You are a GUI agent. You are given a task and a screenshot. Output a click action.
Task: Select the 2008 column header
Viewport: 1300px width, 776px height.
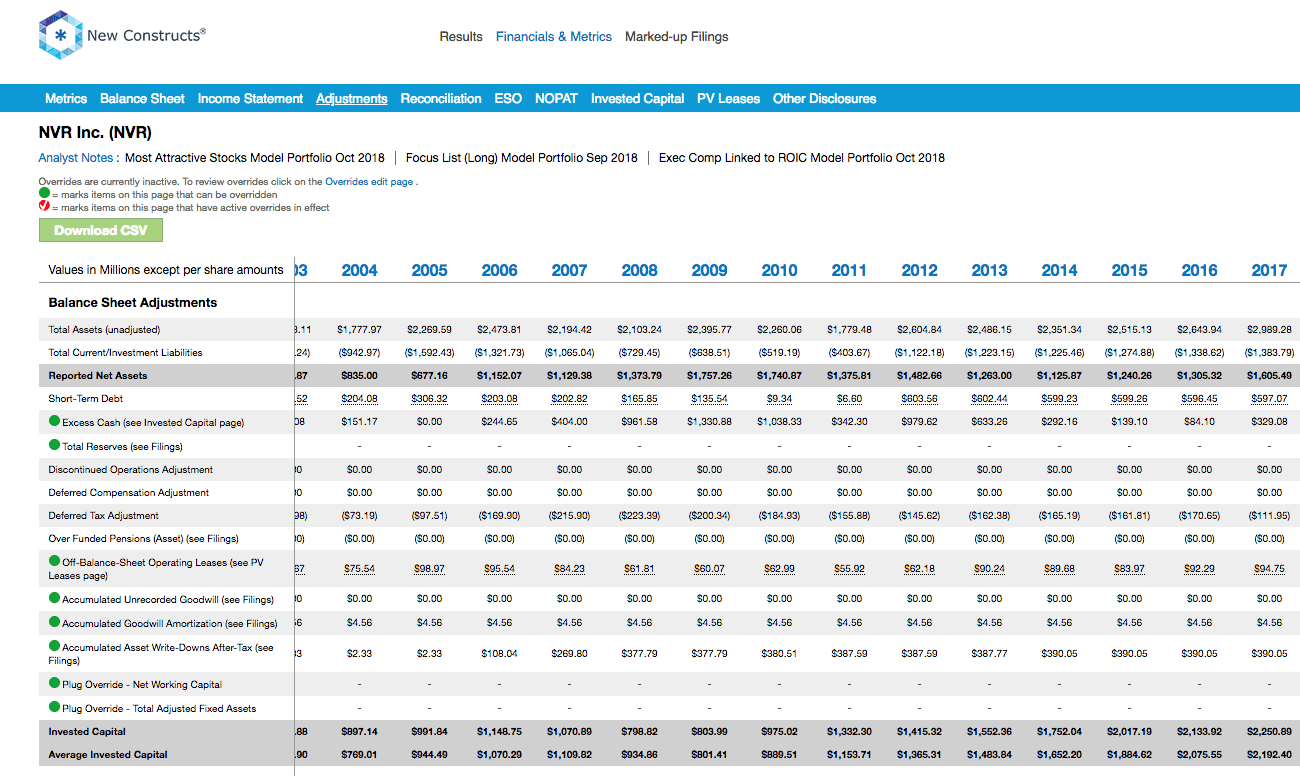tap(639, 270)
